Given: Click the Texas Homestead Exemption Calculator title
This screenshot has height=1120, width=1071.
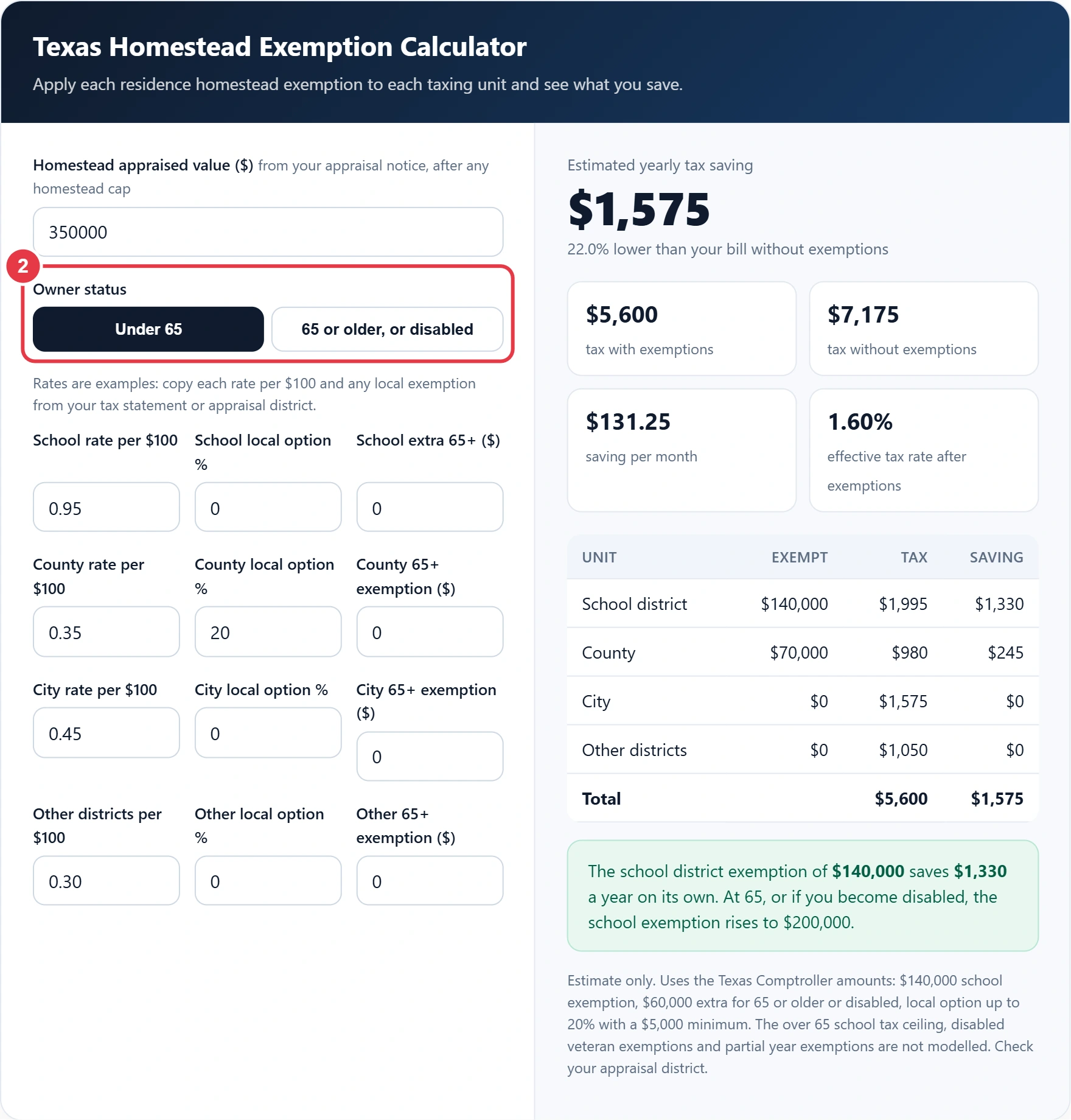Looking at the screenshot, I should [x=279, y=47].
